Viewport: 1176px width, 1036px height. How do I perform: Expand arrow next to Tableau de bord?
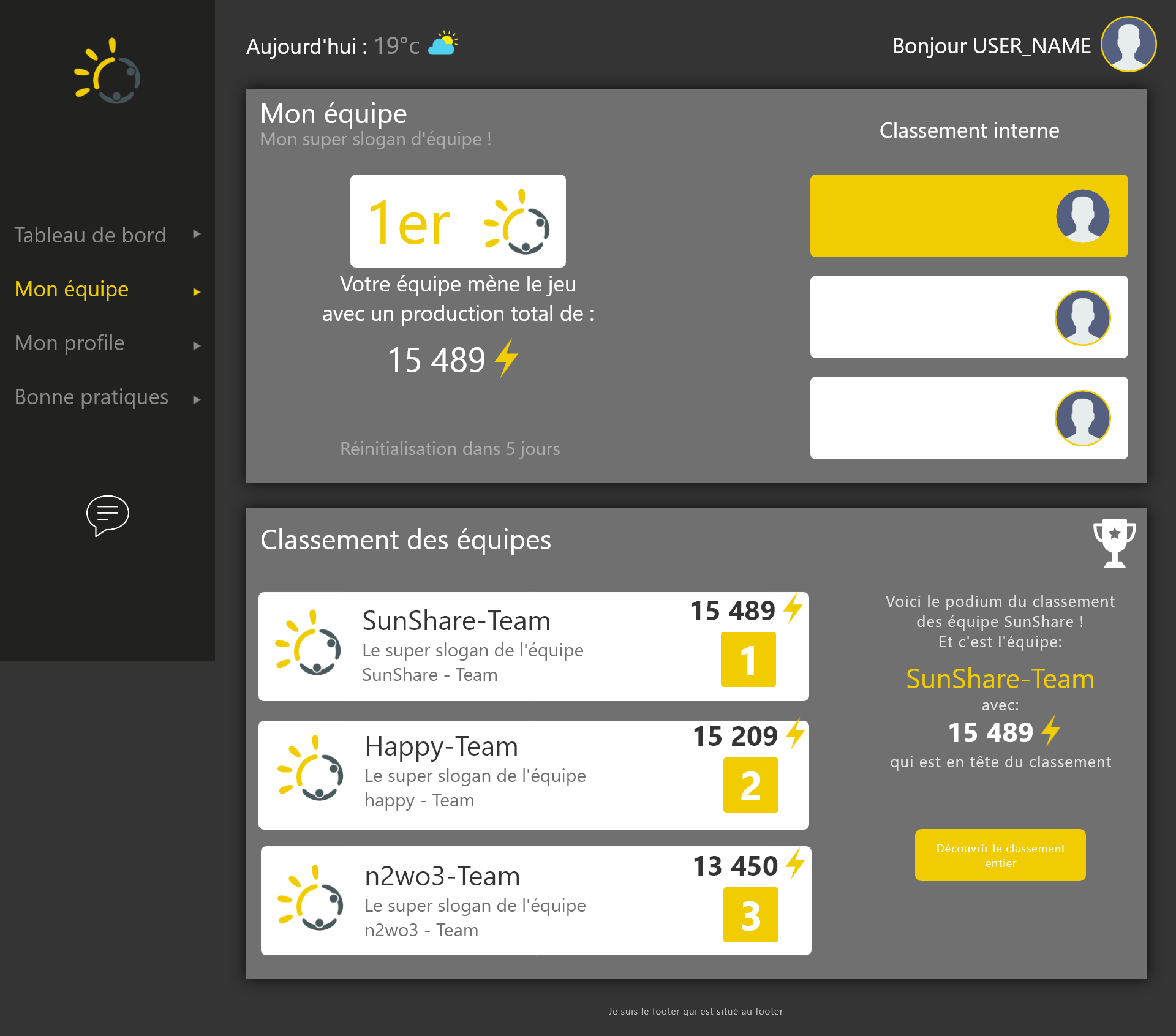coord(197,235)
